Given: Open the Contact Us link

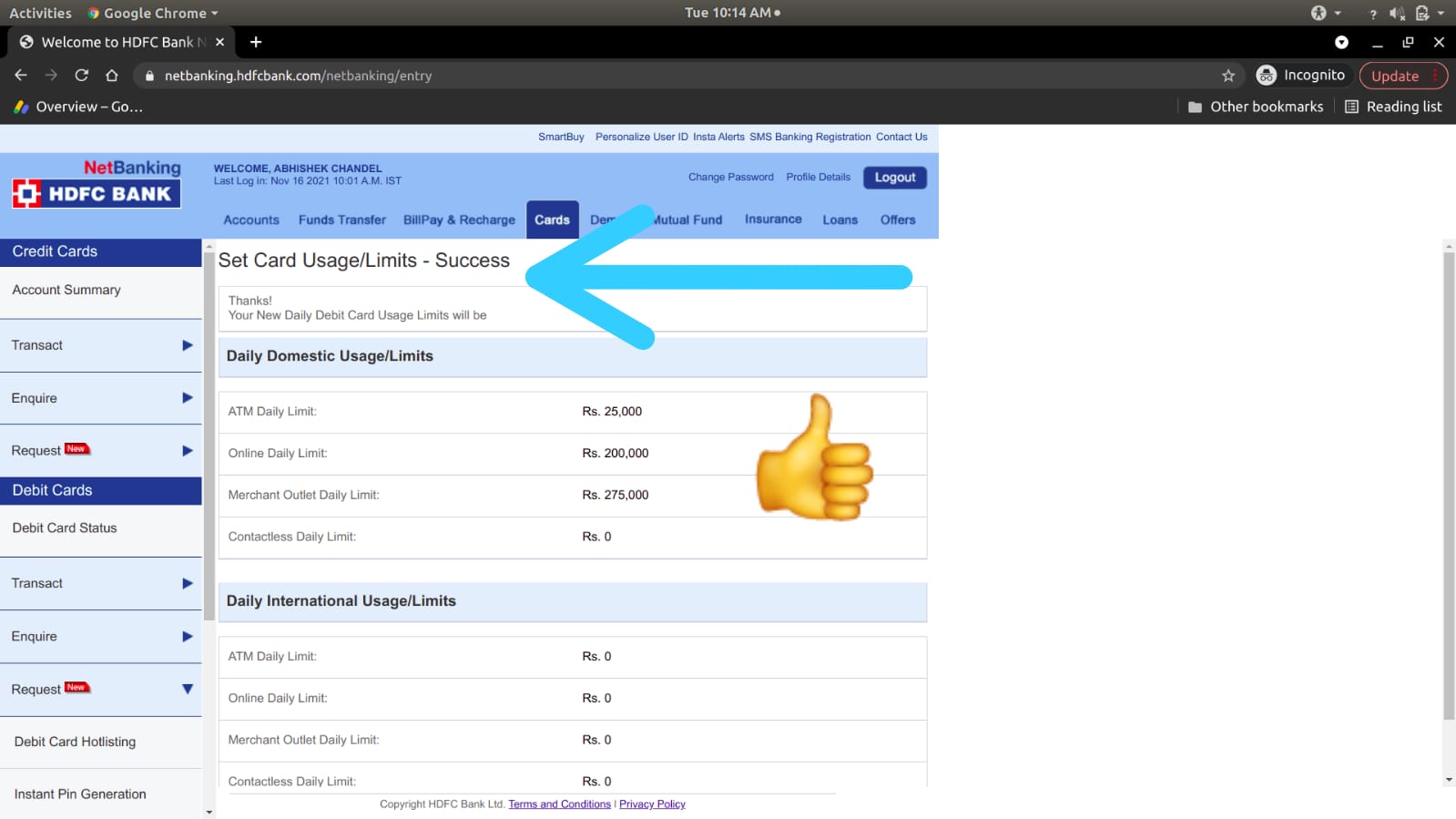Looking at the screenshot, I should 901,137.
